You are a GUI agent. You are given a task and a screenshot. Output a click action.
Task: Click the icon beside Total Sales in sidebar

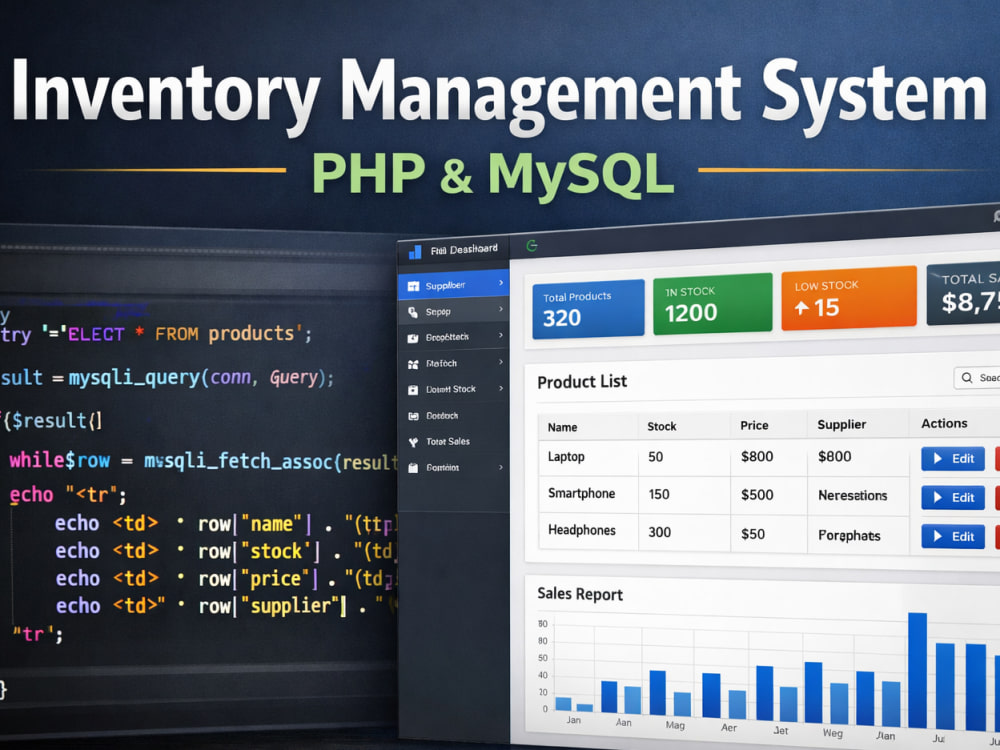click(413, 442)
